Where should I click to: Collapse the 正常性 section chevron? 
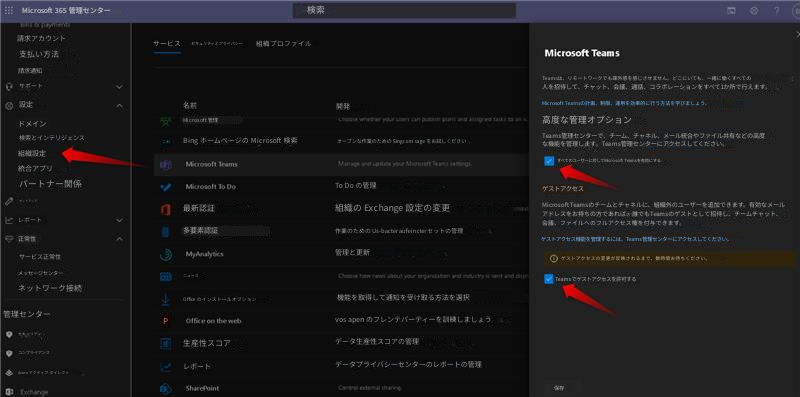[x=119, y=239]
